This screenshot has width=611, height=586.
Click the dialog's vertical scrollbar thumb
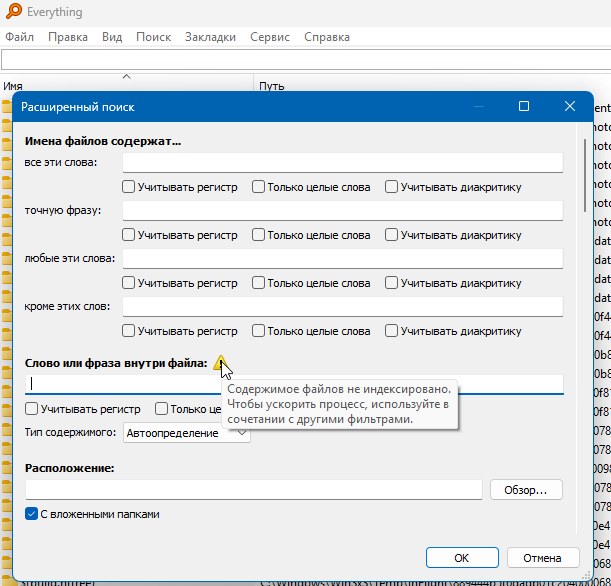(x=585, y=175)
